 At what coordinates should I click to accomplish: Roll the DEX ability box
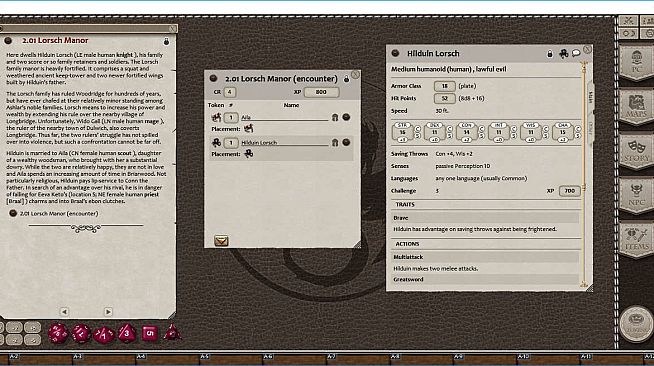[435, 133]
